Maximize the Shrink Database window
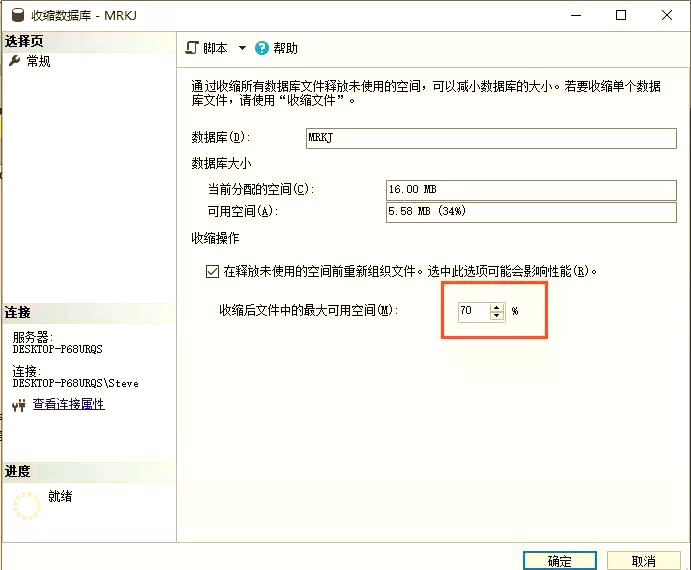This screenshot has width=691, height=570. (x=621, y=15)
